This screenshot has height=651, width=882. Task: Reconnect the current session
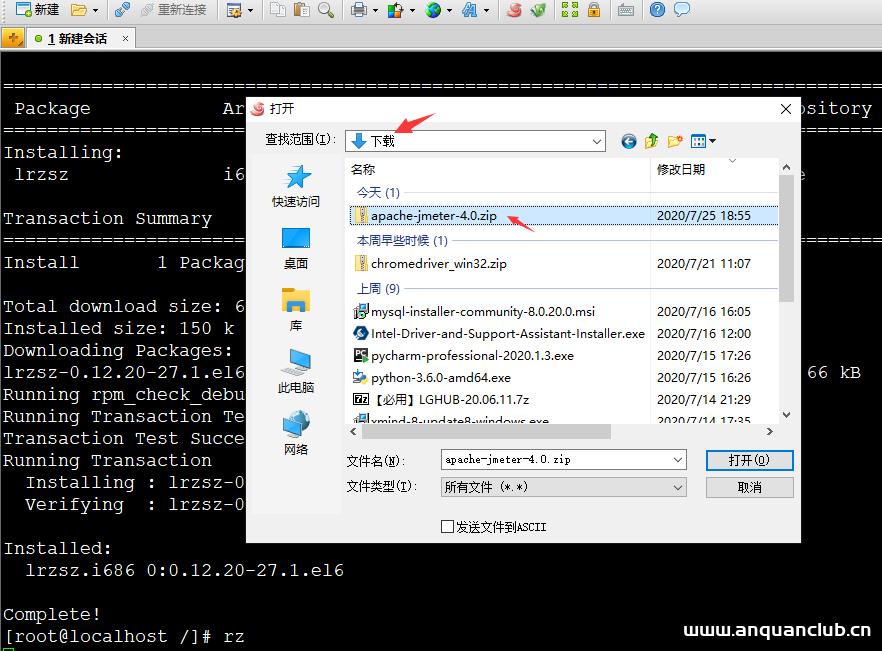[174, 12]
